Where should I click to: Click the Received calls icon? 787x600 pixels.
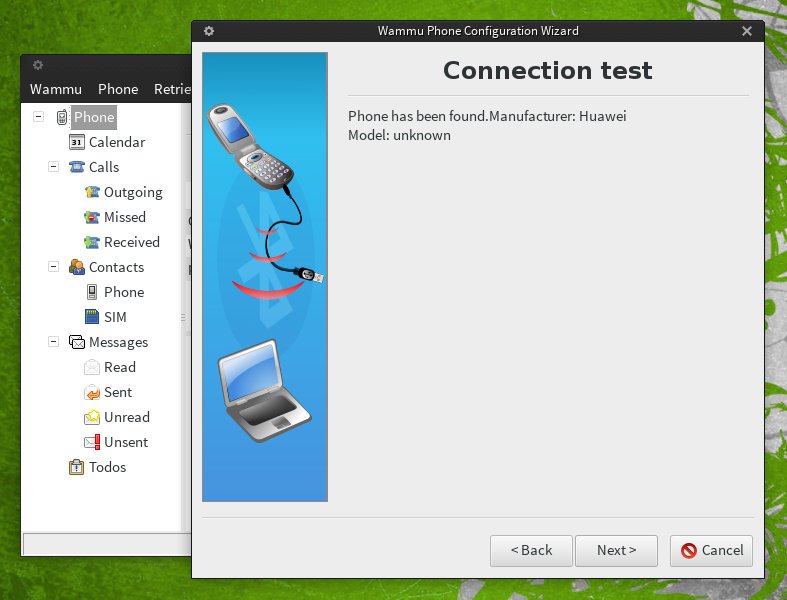point(92,242)
